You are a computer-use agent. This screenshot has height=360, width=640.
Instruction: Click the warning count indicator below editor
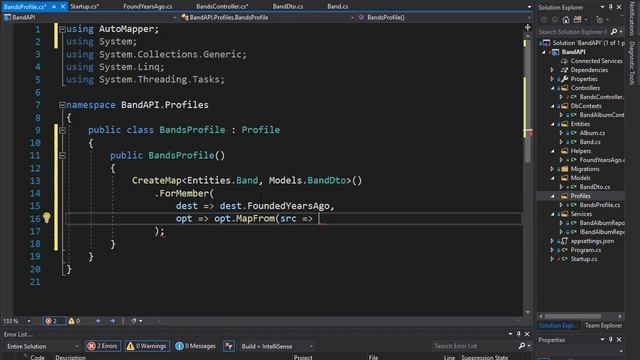[74, 321]
